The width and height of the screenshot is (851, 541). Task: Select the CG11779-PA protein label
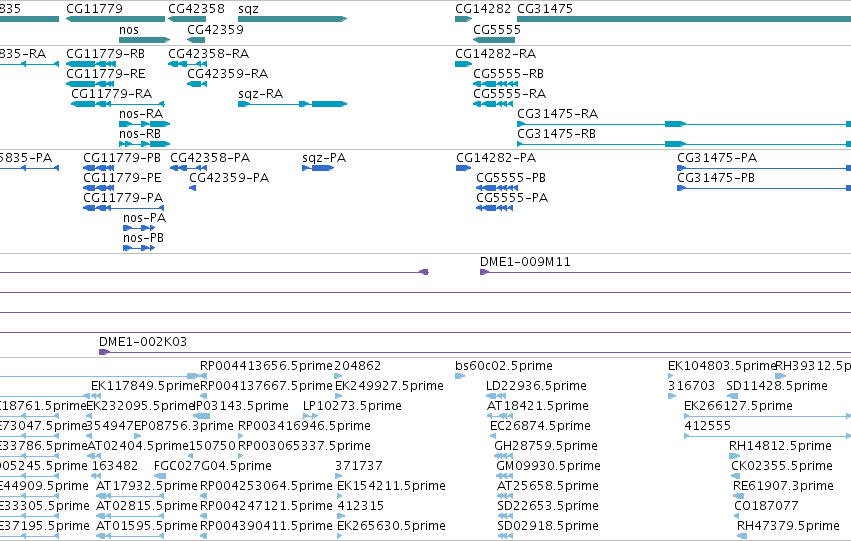click(123, 198)
